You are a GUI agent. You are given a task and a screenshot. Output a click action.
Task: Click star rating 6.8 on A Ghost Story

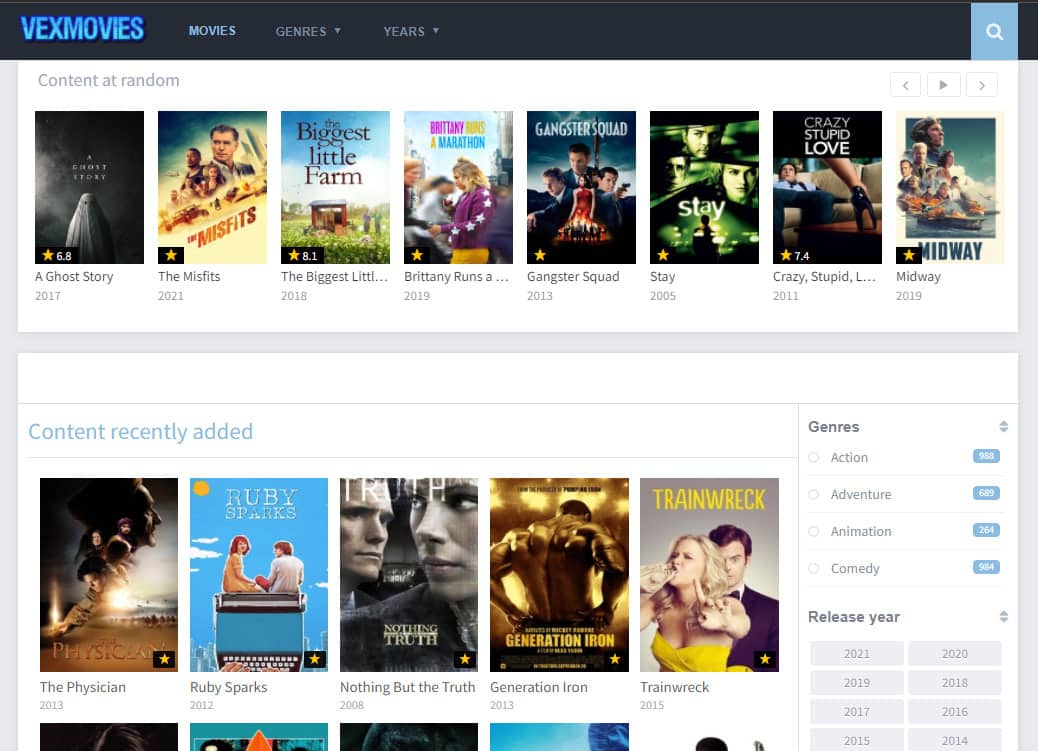[57, 256]
